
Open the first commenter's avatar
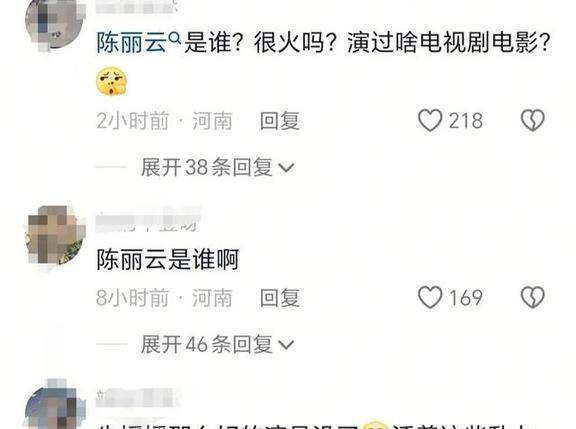pos(55,23)
